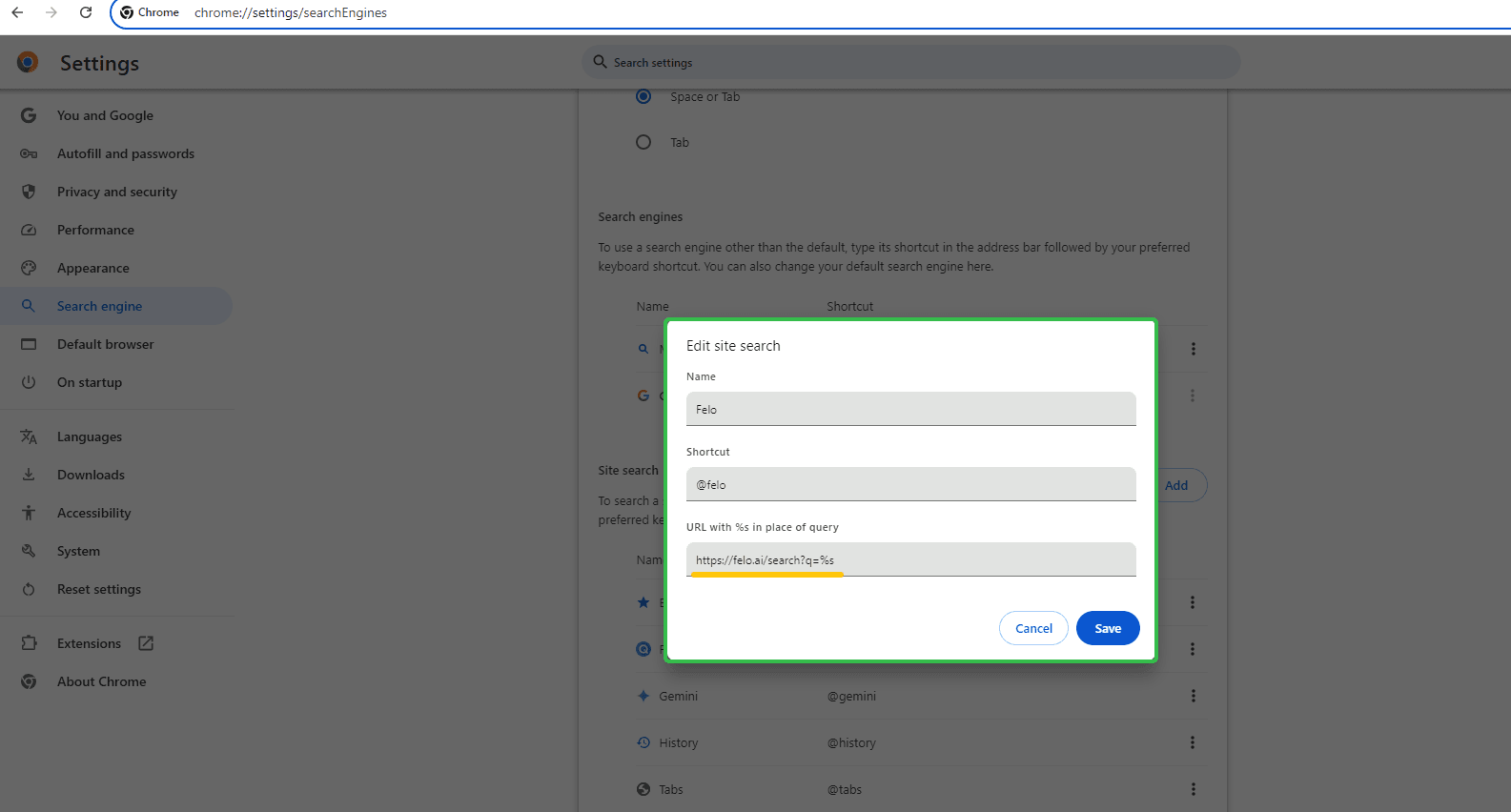
Task: Open three-dot menu for the Google search engine row
Action: tap(1193, 396)
